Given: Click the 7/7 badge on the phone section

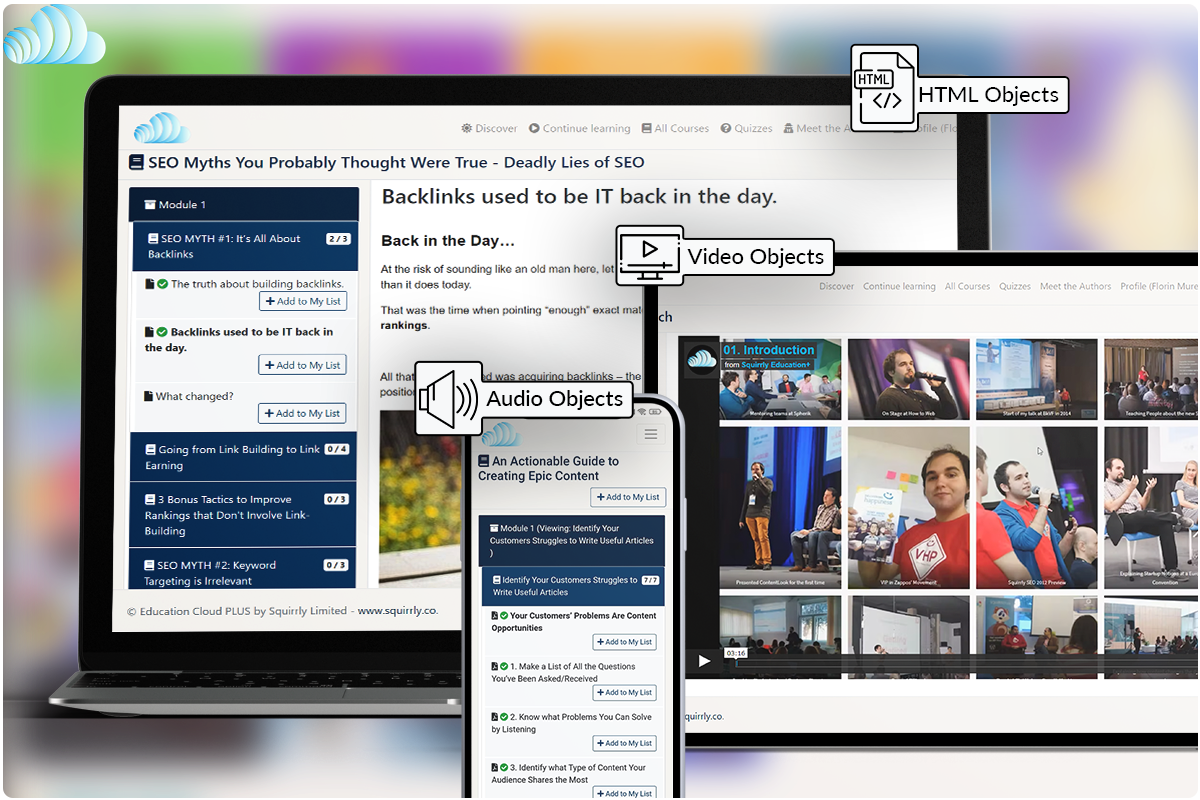Looking at the screenshot, I should click(x=649, y=580).
